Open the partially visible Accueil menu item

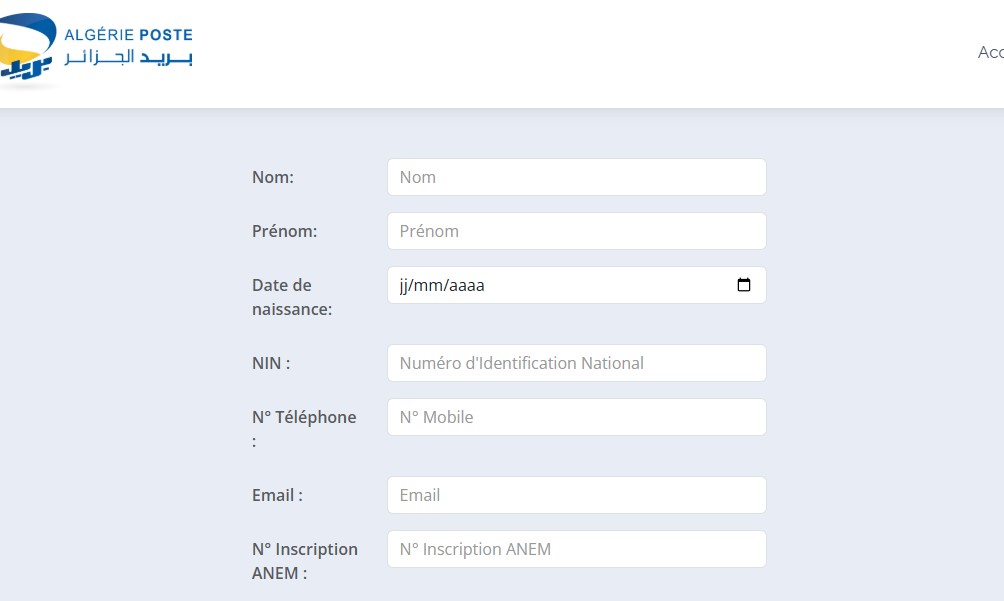tap(991, 52)
